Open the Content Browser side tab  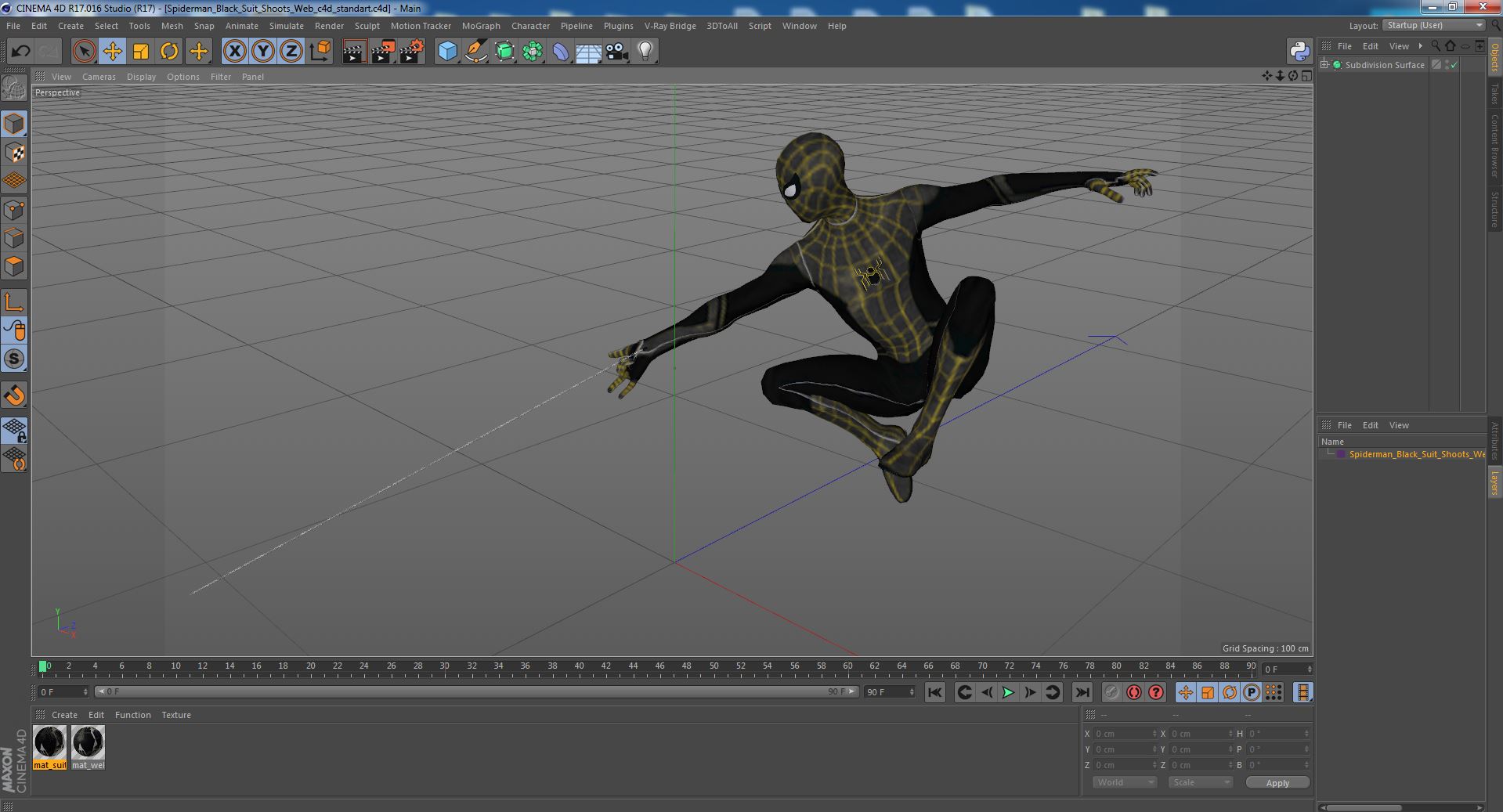click(x=1494, y=146)
